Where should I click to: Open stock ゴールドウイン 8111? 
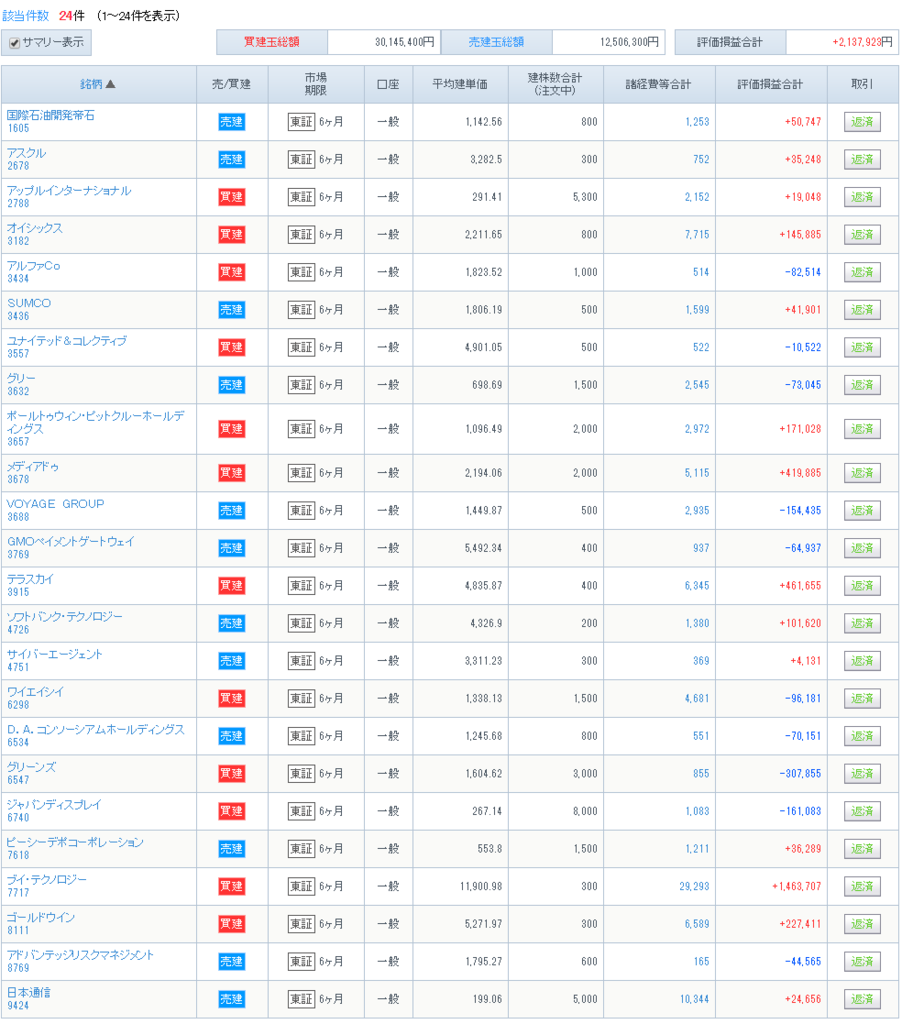(40, 923)
